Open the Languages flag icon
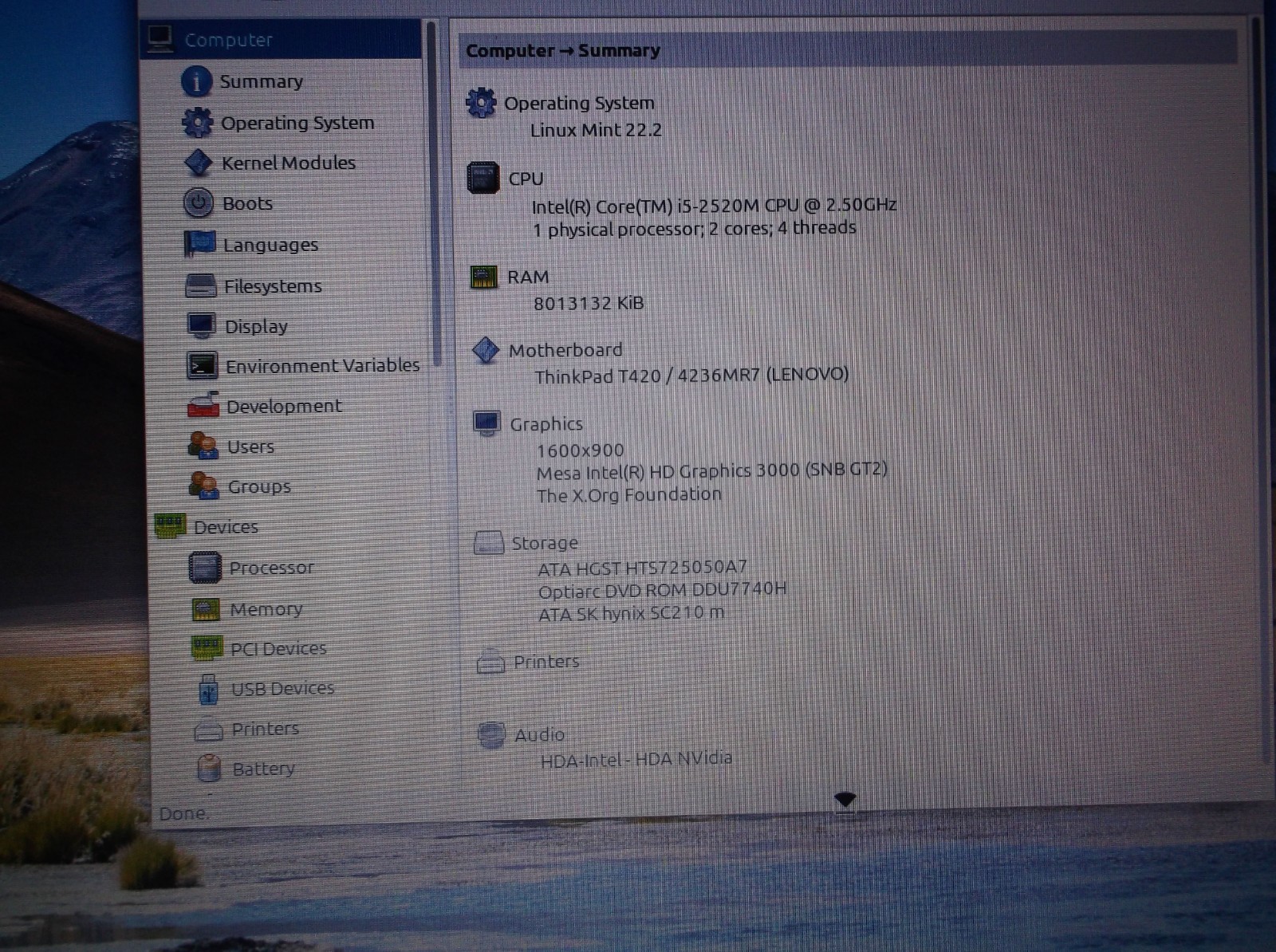This screenshot has height=952, width=1276. click(199, 244)
